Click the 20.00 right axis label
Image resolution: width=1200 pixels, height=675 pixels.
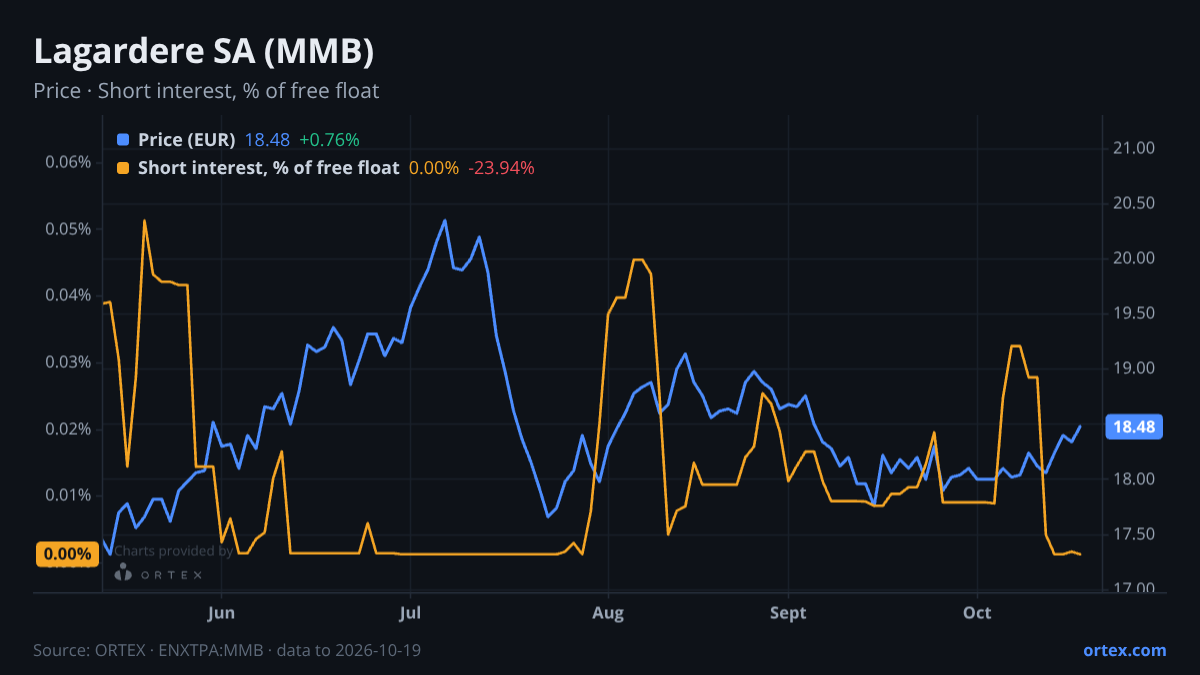point(1133,258)
